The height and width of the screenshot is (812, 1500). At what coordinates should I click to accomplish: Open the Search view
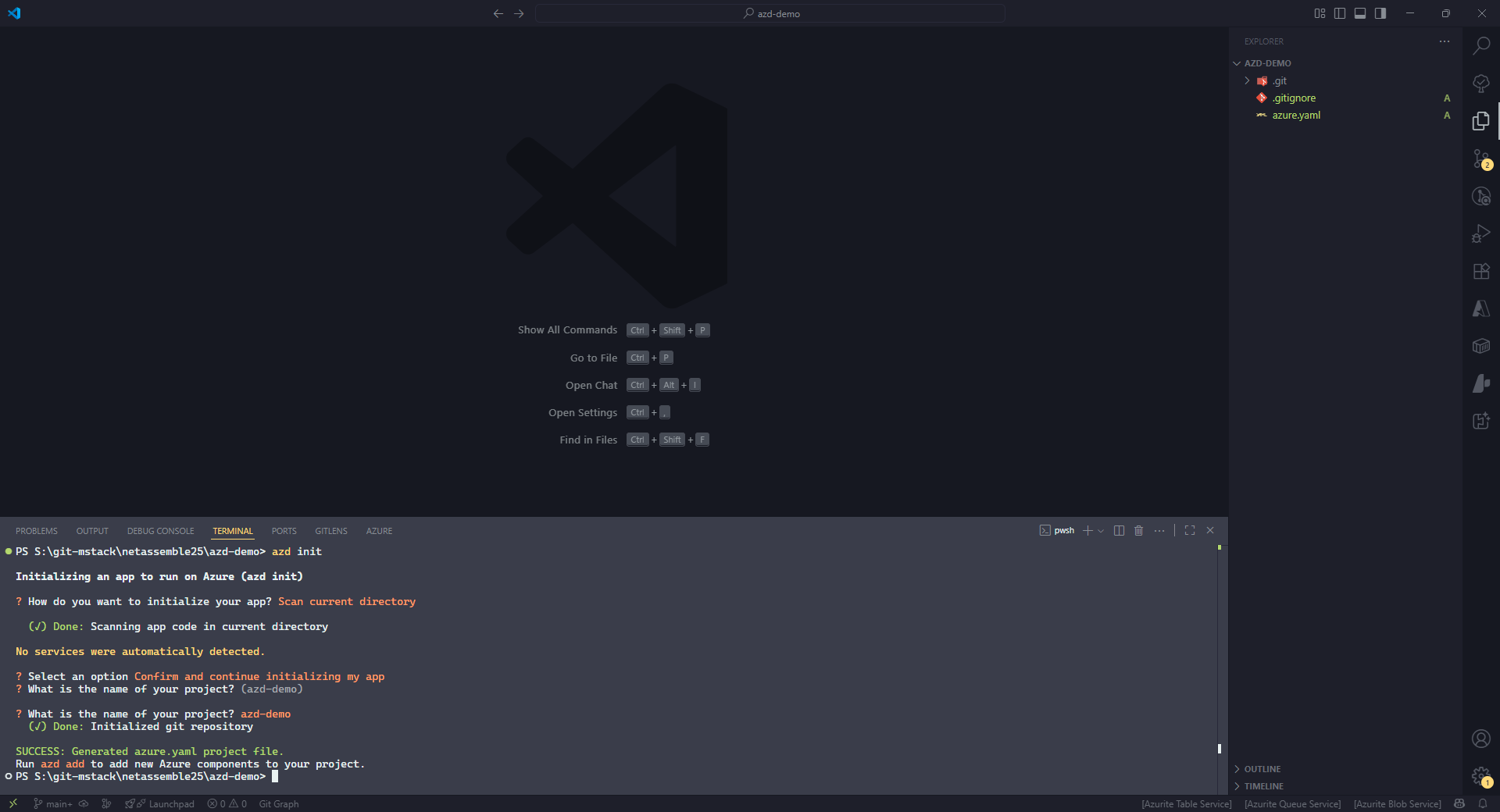point(1481,46)
